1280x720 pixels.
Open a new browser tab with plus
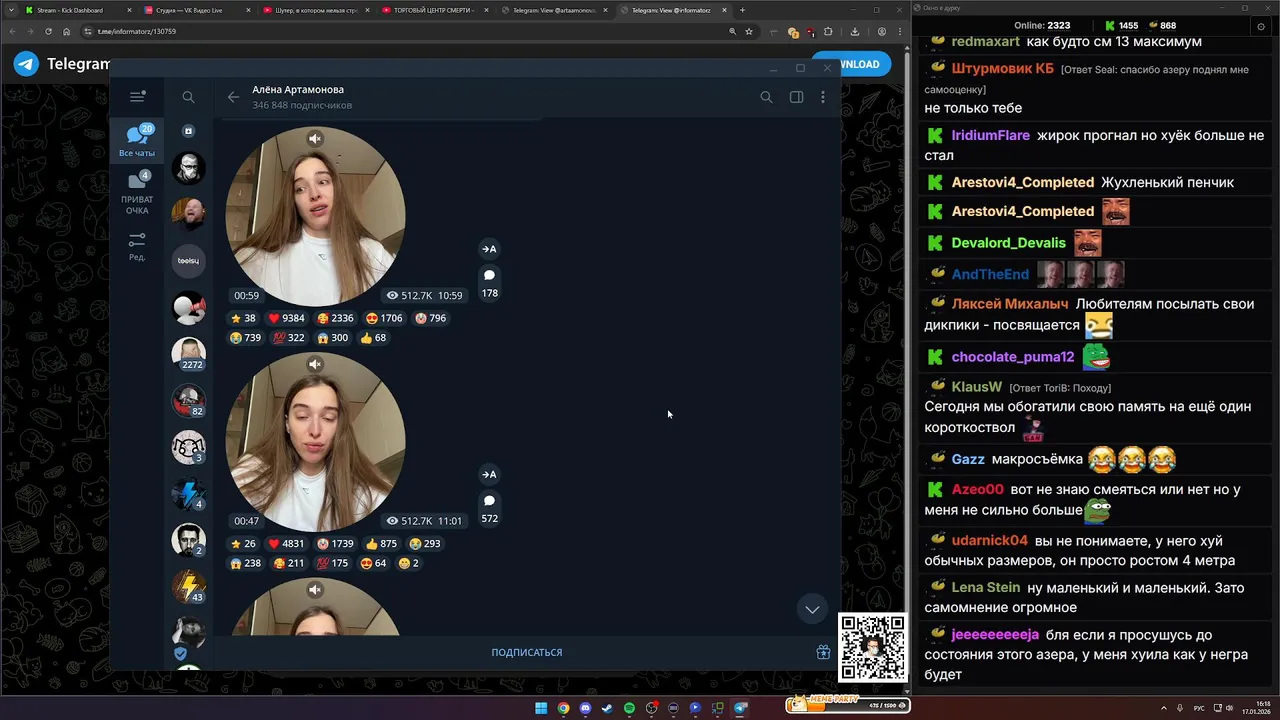pos(742,10)
